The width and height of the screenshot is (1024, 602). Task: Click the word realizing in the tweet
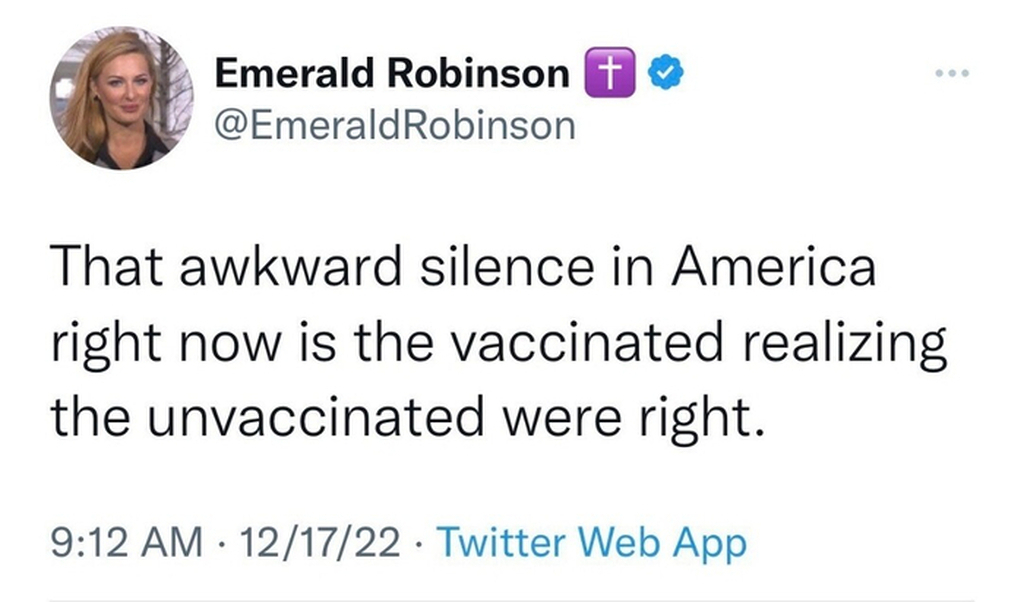tap(853, 343)
